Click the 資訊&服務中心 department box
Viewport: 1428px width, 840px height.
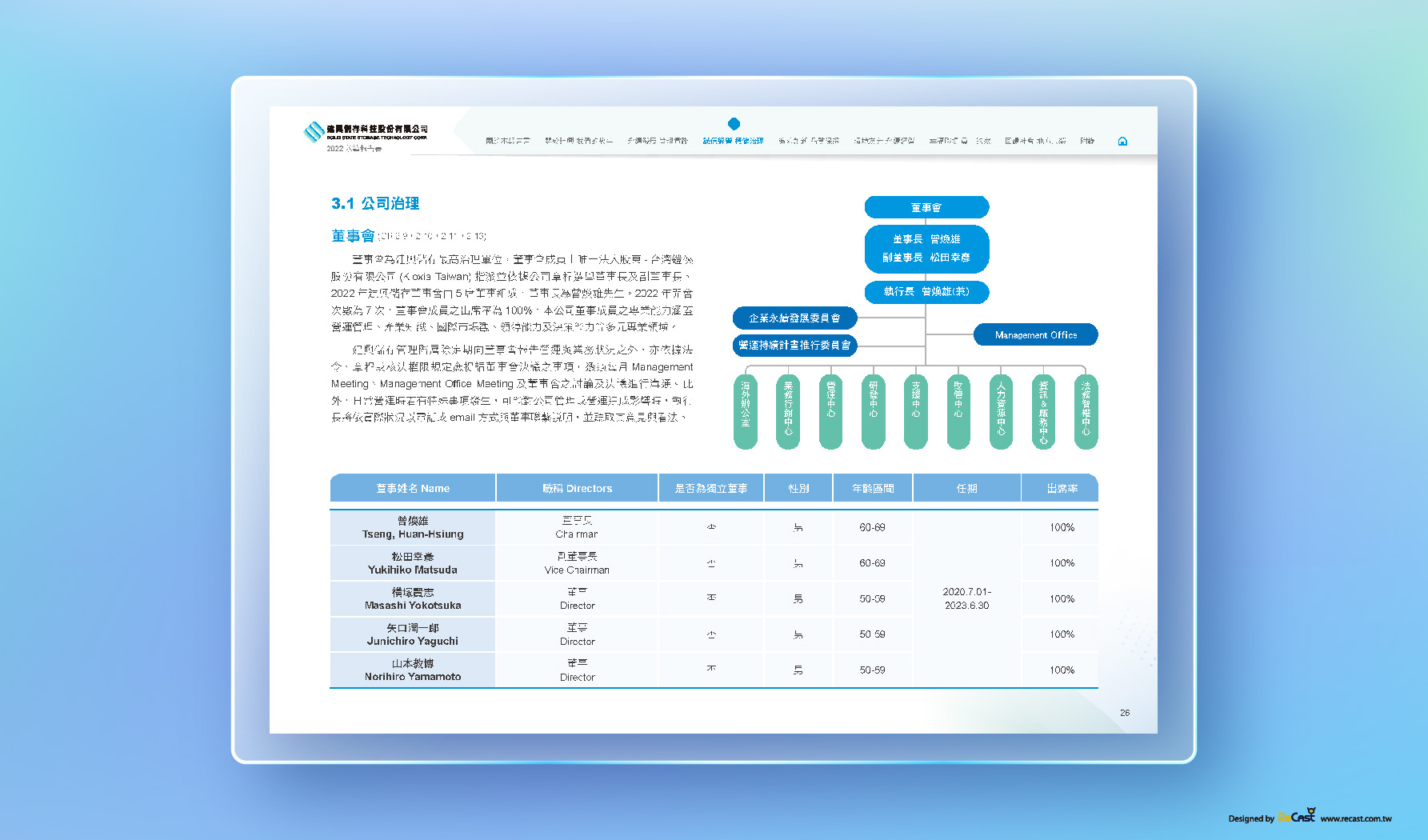click(x=1043, y=411)
